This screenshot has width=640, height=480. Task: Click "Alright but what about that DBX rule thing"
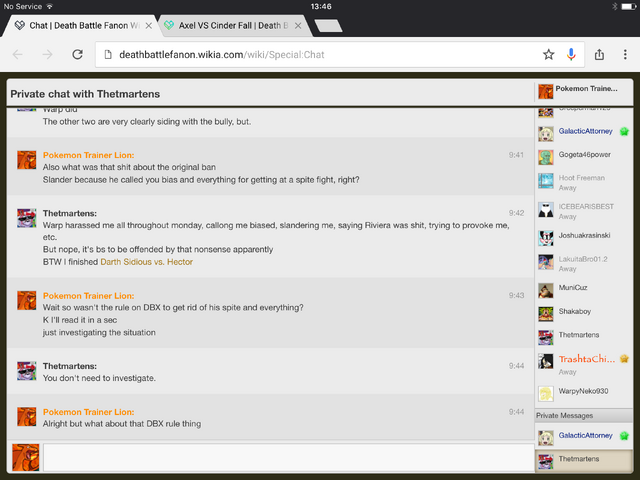pyautogui.click(x=122, y=424)
